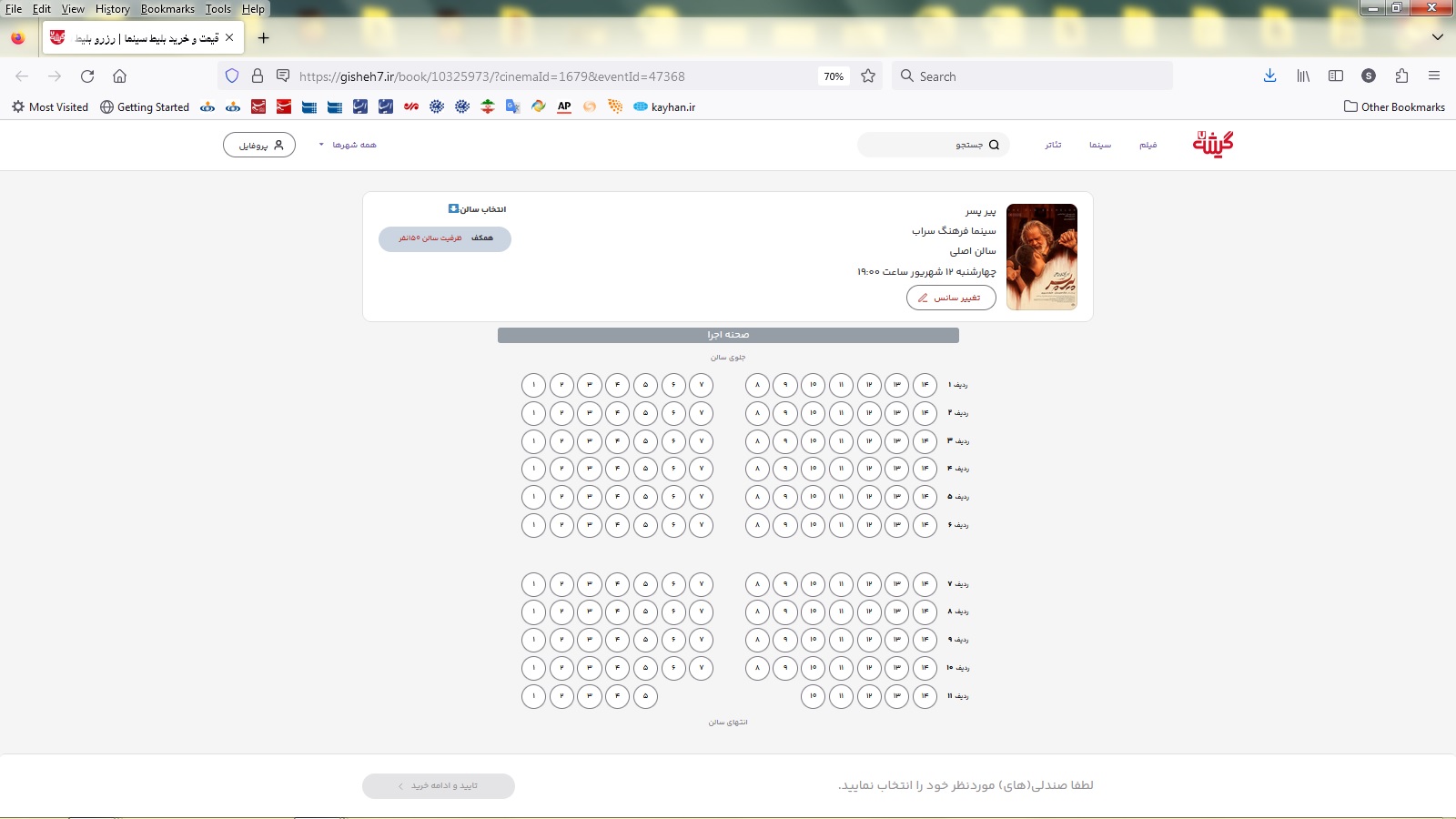
Task: Click the 70% zoom level indicator
Action: click(x=834, y=76)
